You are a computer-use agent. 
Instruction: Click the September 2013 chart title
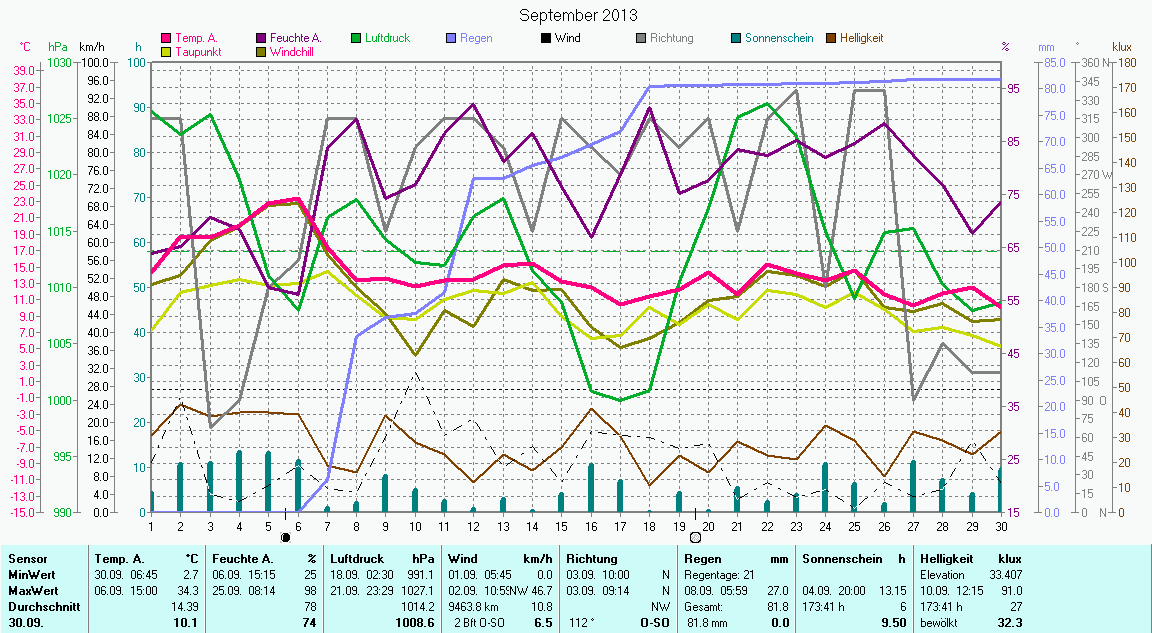(x=578, y=16)
